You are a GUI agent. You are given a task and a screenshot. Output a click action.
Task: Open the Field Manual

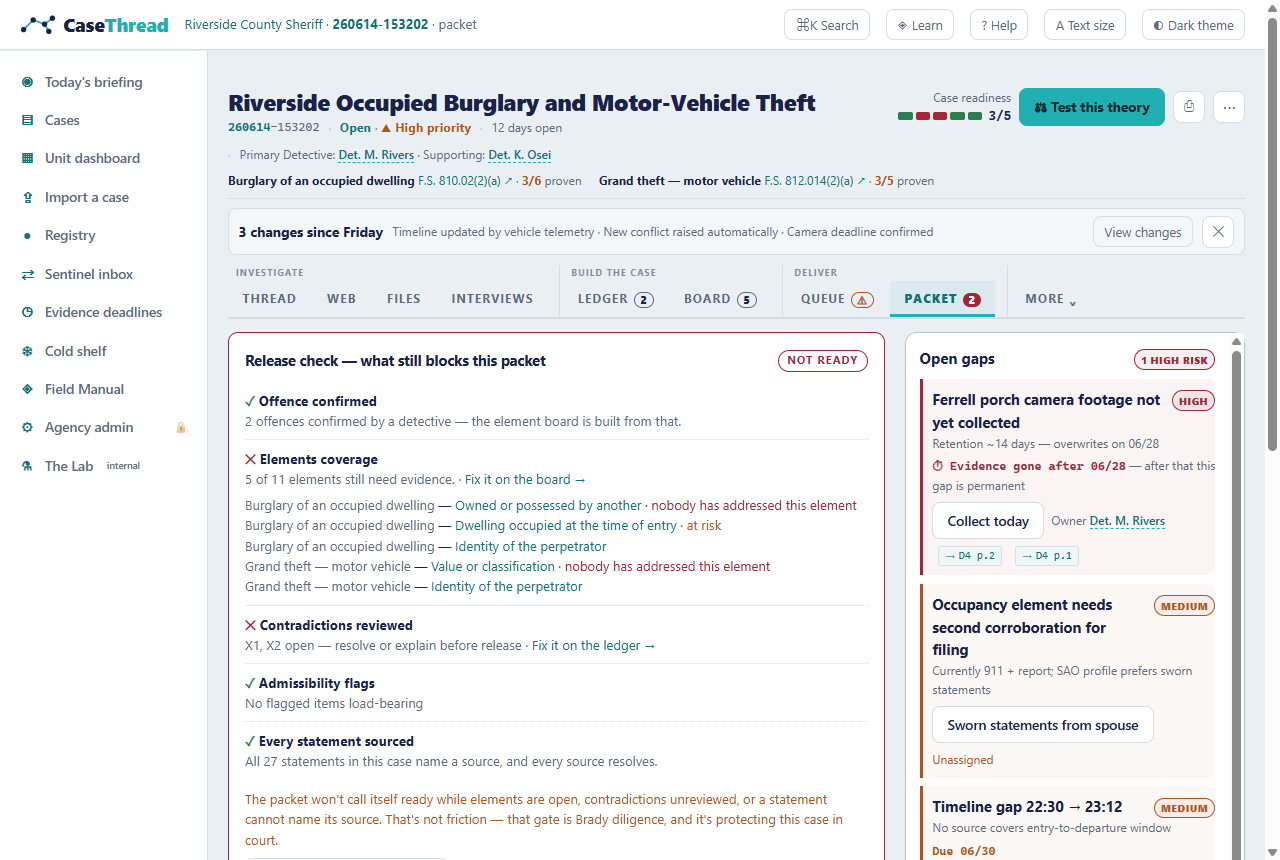pyautogui.click(x=84, y=389)
